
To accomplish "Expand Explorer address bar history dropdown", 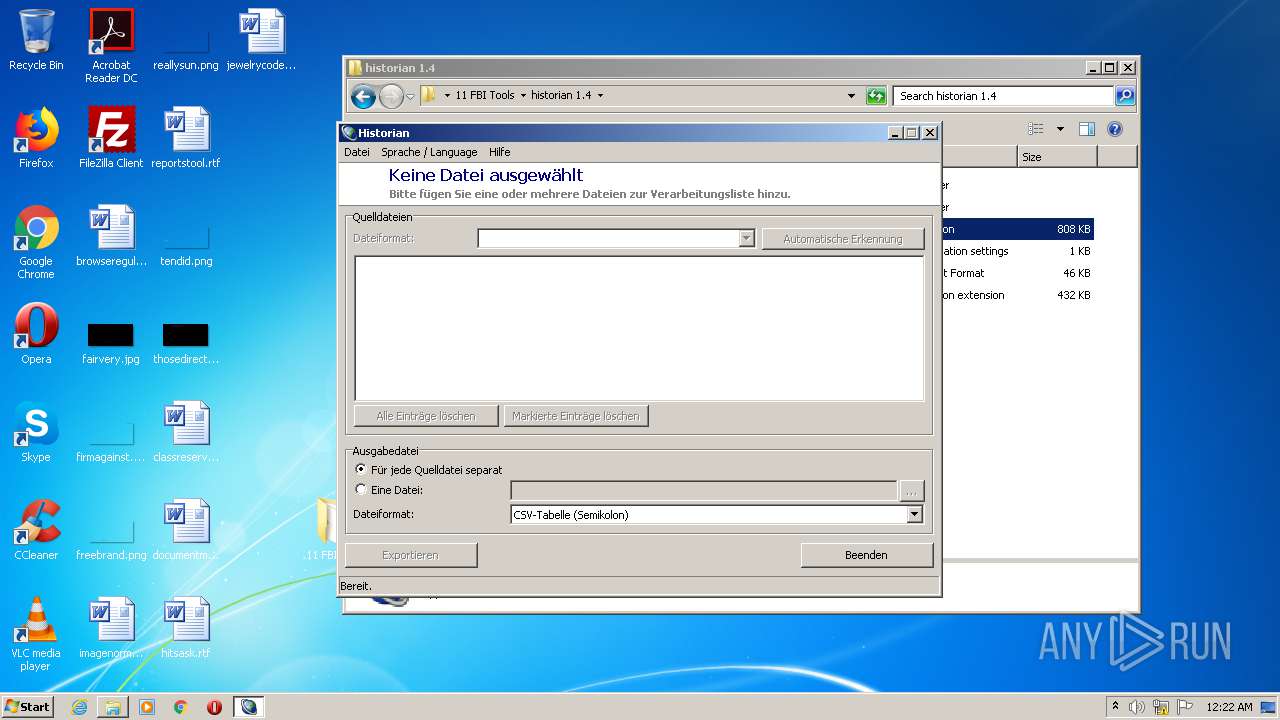I will [851, 96].
